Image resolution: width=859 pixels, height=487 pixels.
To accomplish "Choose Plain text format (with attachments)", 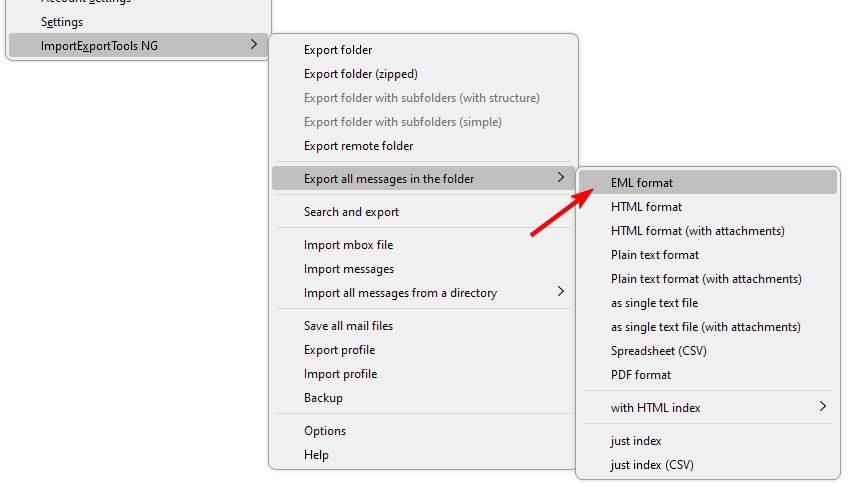I will [708, 279].
